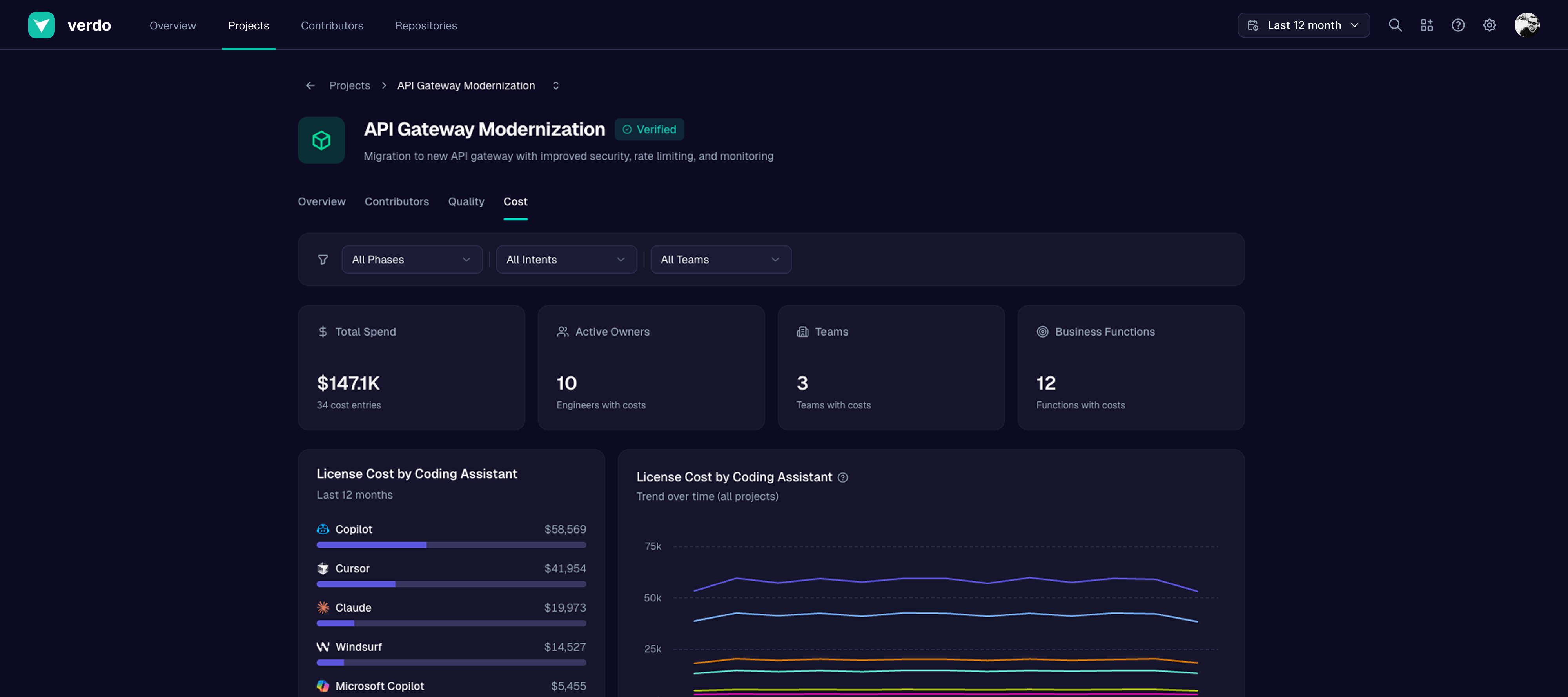Go to Contributors in top navigation
Viewport: 1568px width, 697px height.
pyautogui.click(x=332, y=25)
